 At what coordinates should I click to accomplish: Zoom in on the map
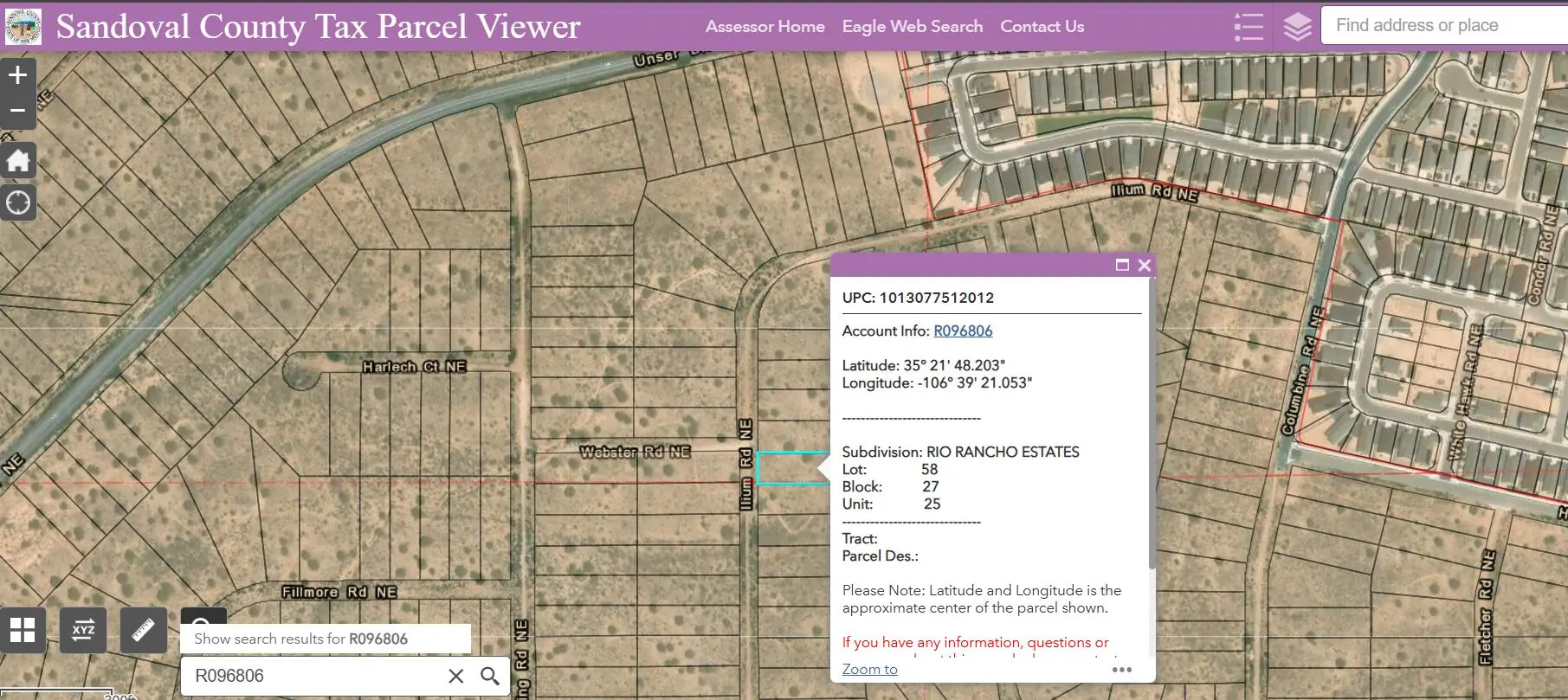17,75
